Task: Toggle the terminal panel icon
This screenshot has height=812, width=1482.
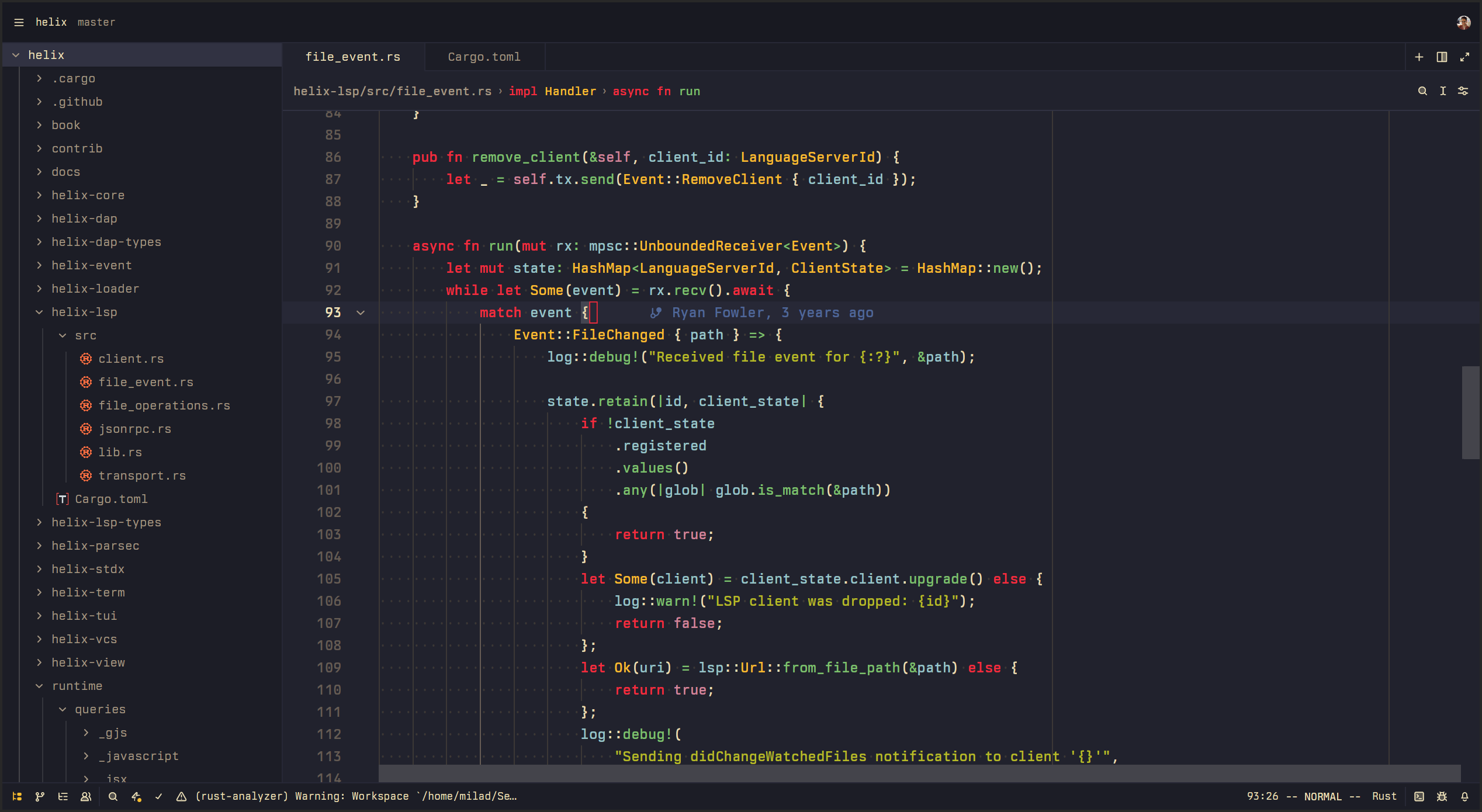Action: coord(1419,796)
